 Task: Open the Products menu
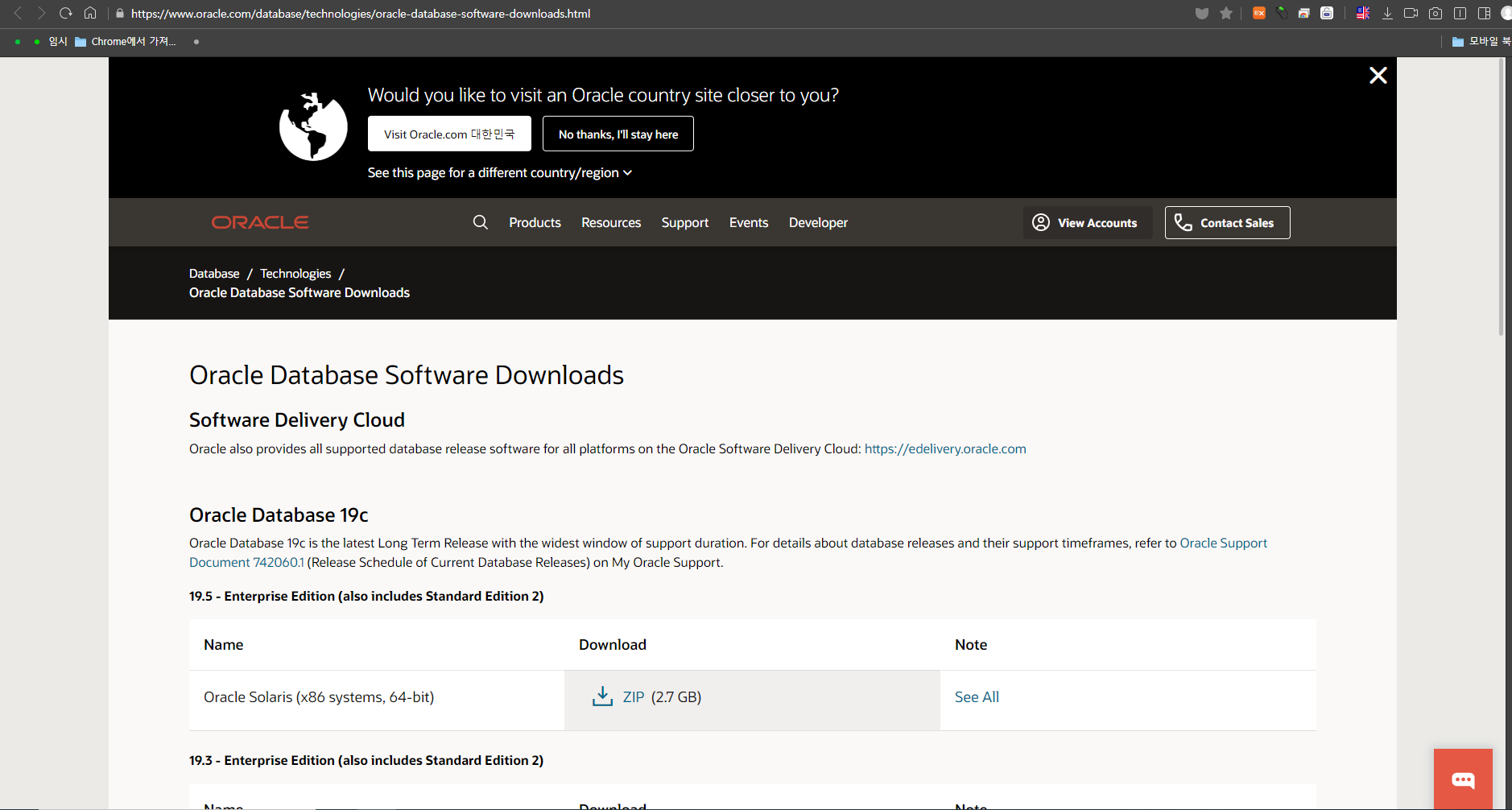click(x=535, y=222)
